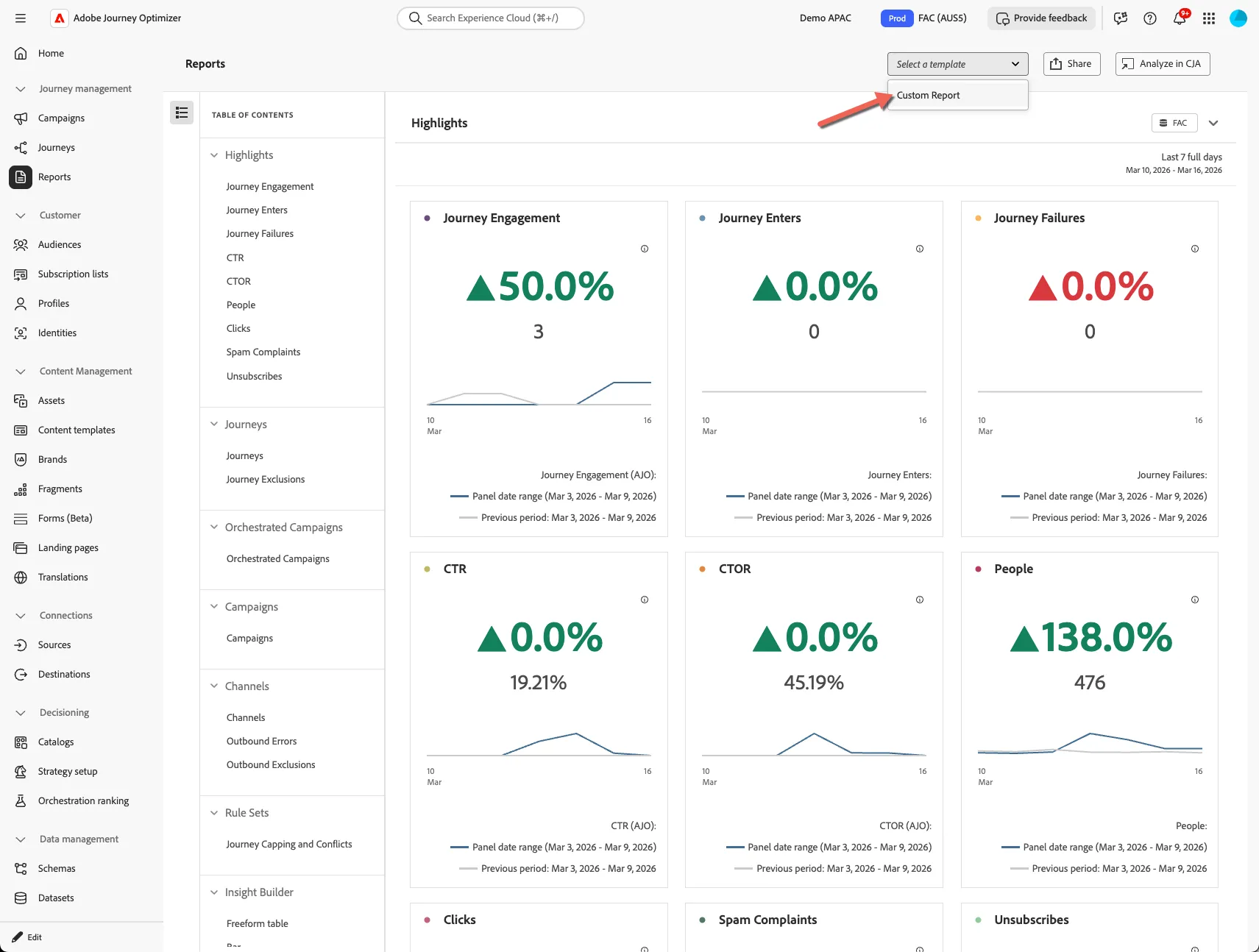The width and height of the screenshot is (1259, 952).
Task: Collapse the Journey management sidebar section
Action: coord(21,89)
